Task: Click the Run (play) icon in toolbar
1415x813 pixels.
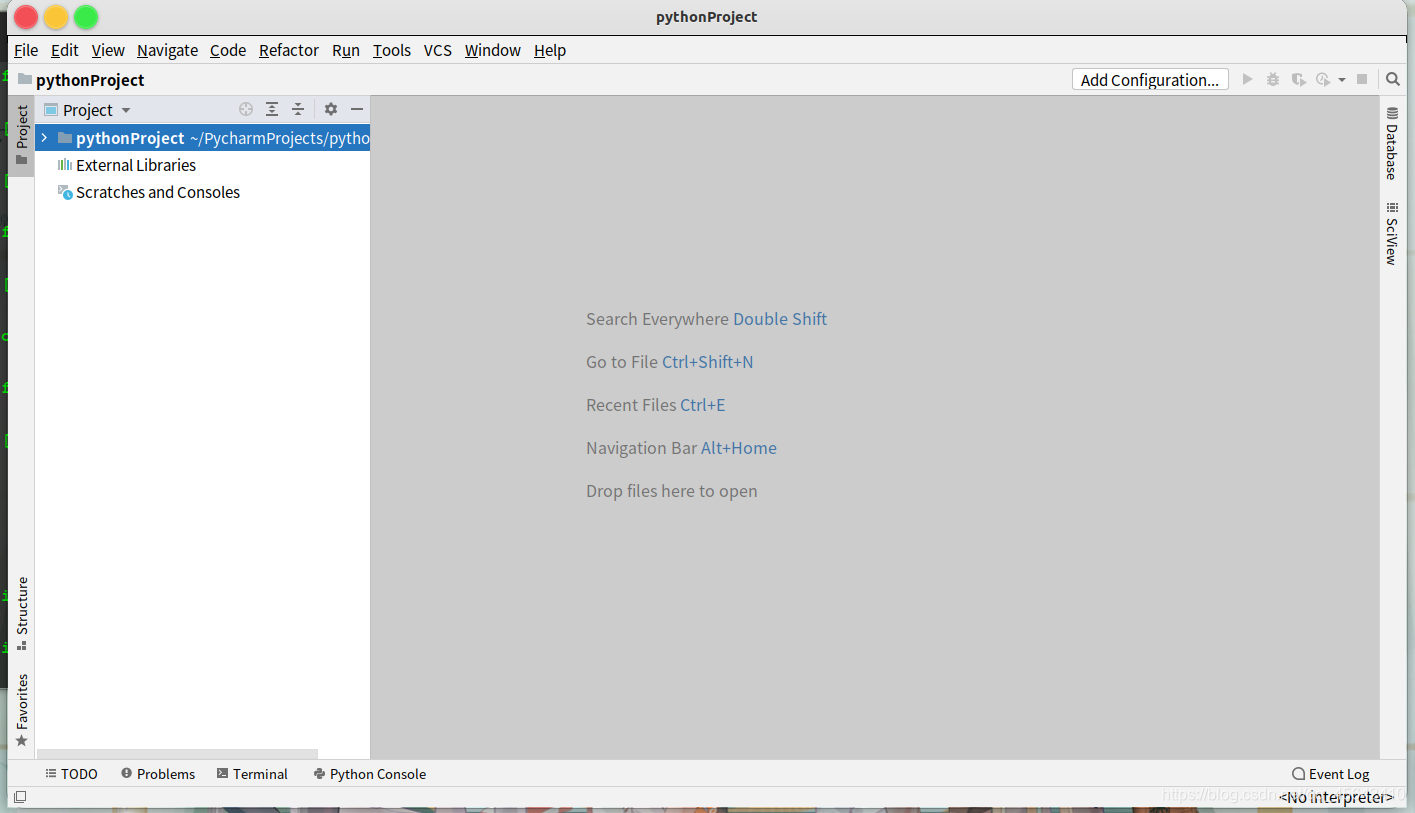Action: pos(1247,79)
